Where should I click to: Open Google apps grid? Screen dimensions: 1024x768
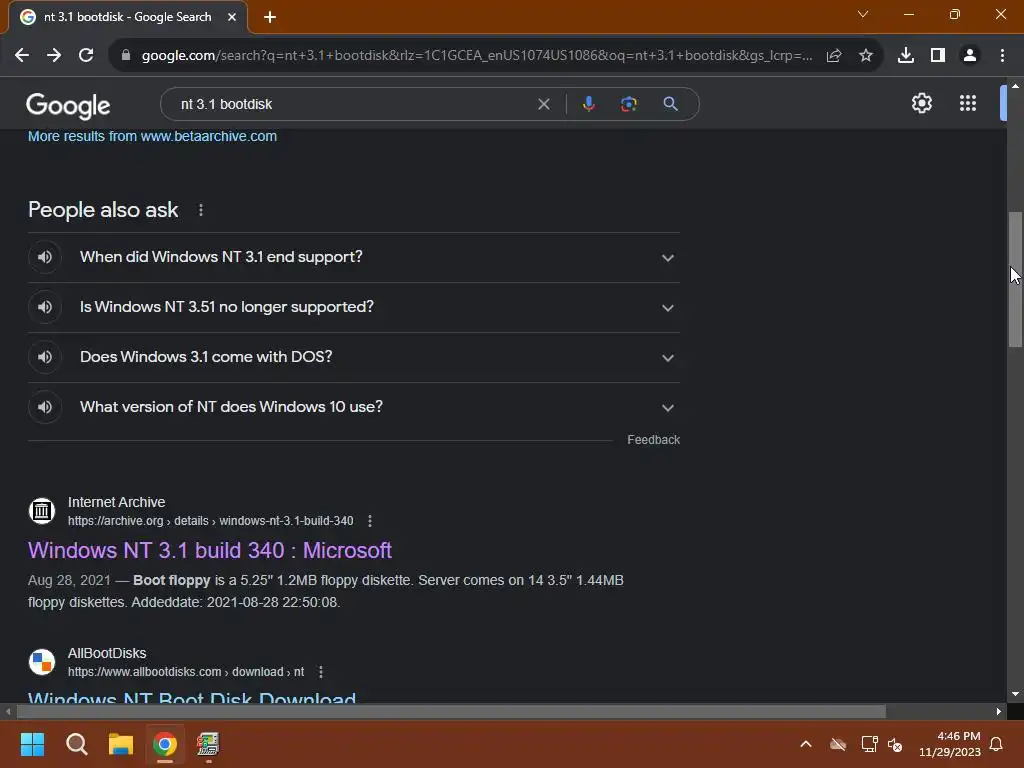(968, 103)
